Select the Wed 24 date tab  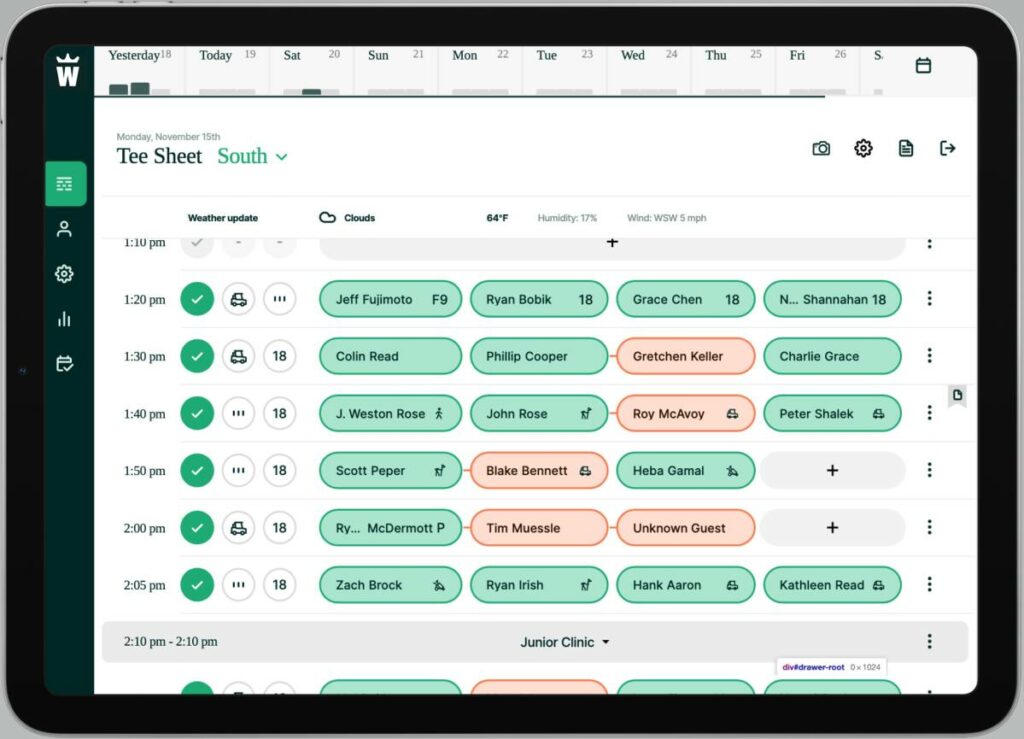tap(649, 66)
